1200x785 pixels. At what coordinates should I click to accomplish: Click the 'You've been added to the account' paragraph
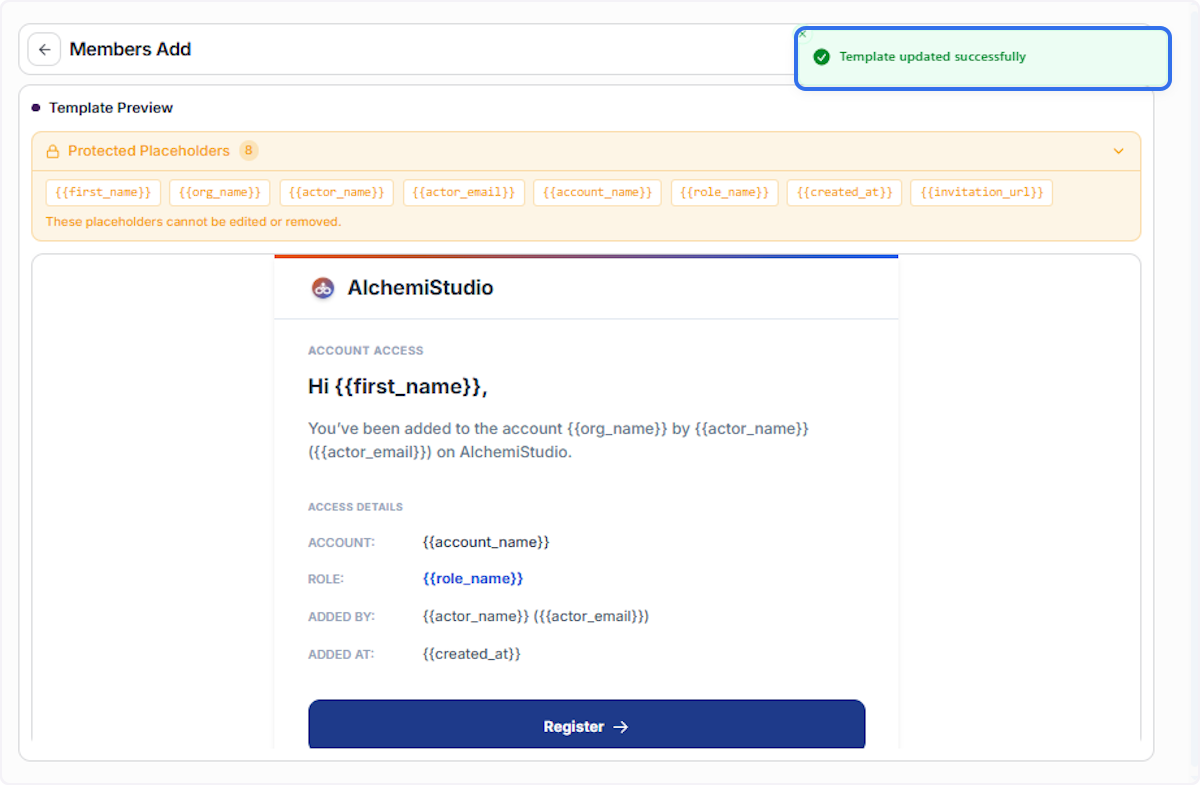(x=558, y=440)
